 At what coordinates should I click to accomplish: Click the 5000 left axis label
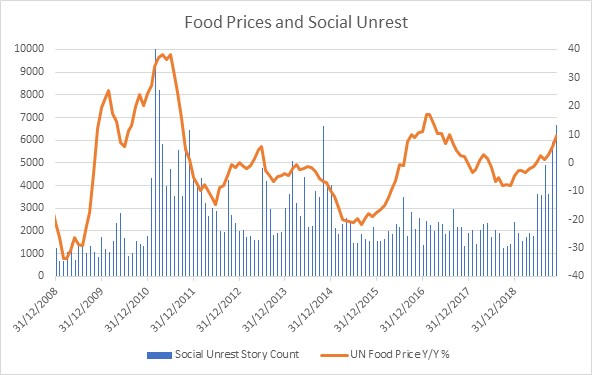[32, 162]
